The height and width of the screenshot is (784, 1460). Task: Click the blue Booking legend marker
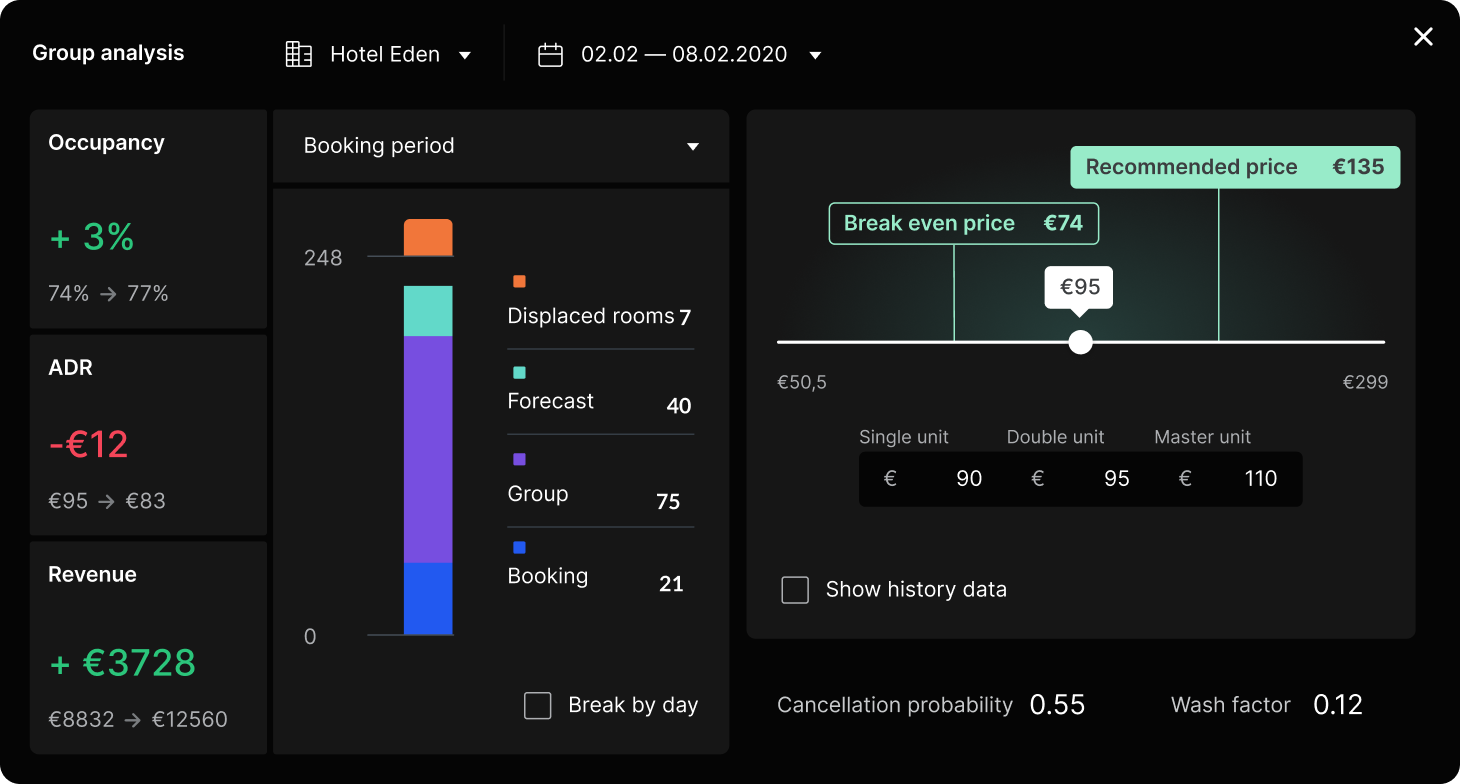(519, 548)
